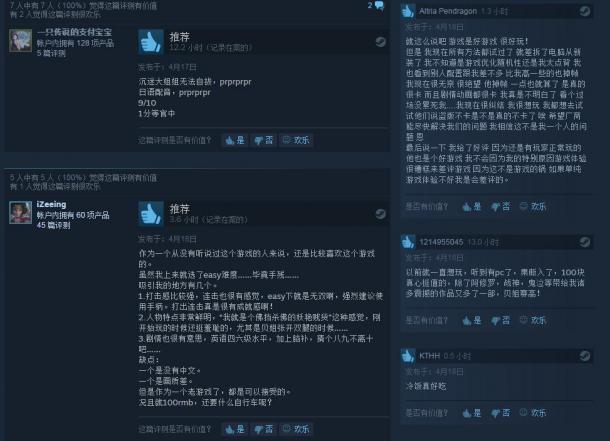Vote 否 on the first review

pos(263,140)
